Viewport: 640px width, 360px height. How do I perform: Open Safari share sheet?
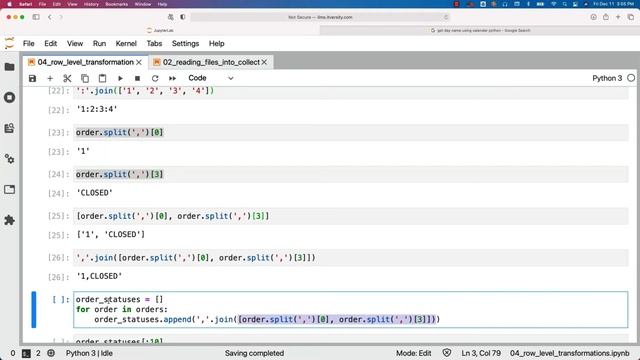point(606,17)
